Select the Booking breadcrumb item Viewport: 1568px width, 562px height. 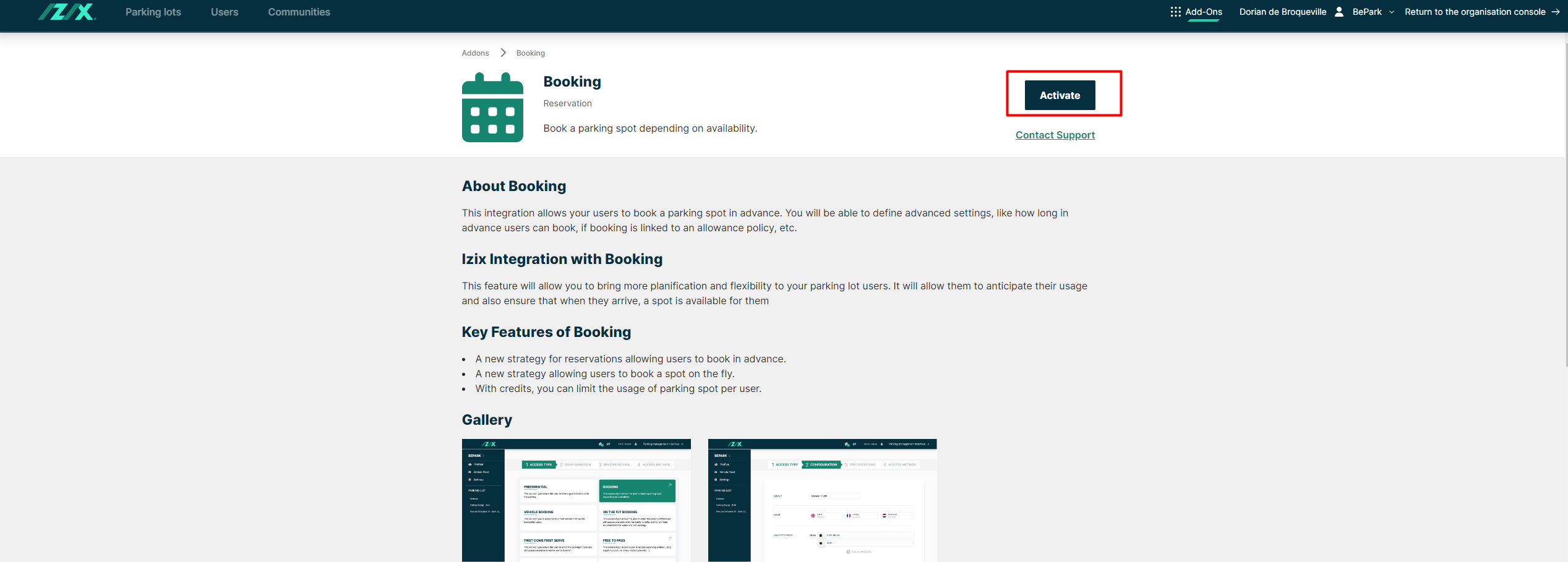point(530,53)
